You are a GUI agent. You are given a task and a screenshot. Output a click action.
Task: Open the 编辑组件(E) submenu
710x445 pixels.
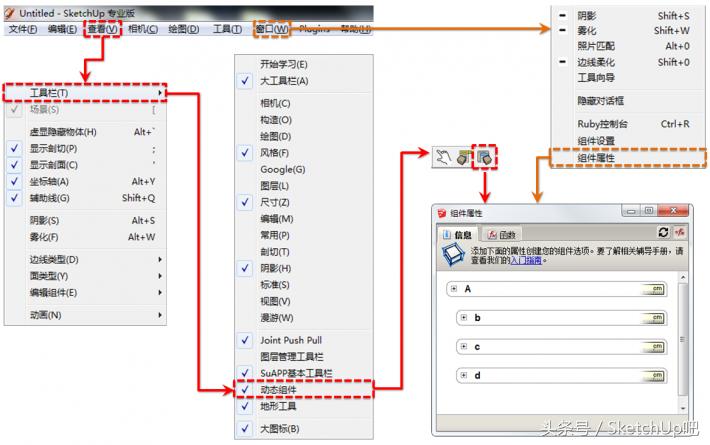85,292
